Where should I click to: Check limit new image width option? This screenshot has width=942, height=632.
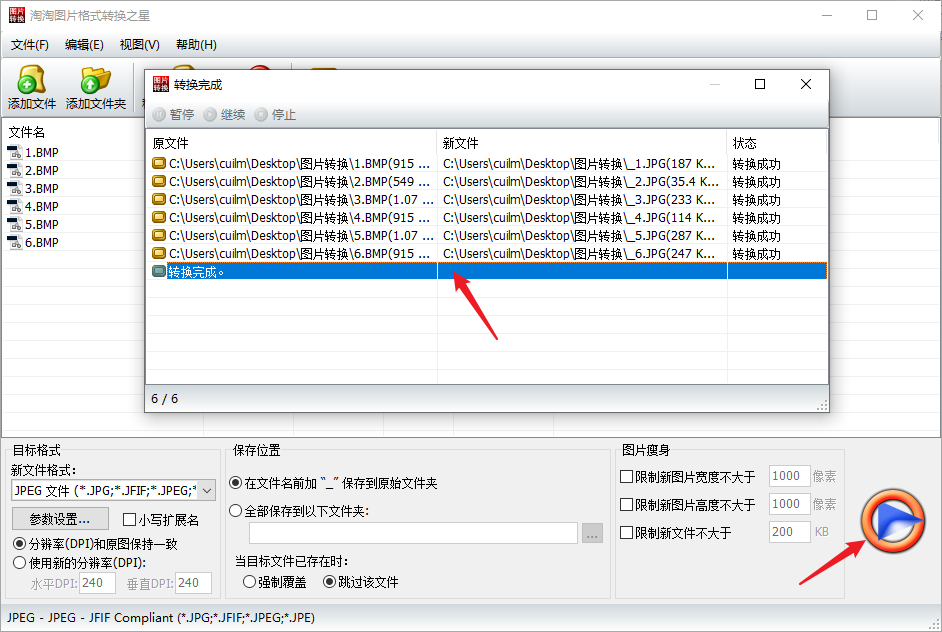pos(627,477)
